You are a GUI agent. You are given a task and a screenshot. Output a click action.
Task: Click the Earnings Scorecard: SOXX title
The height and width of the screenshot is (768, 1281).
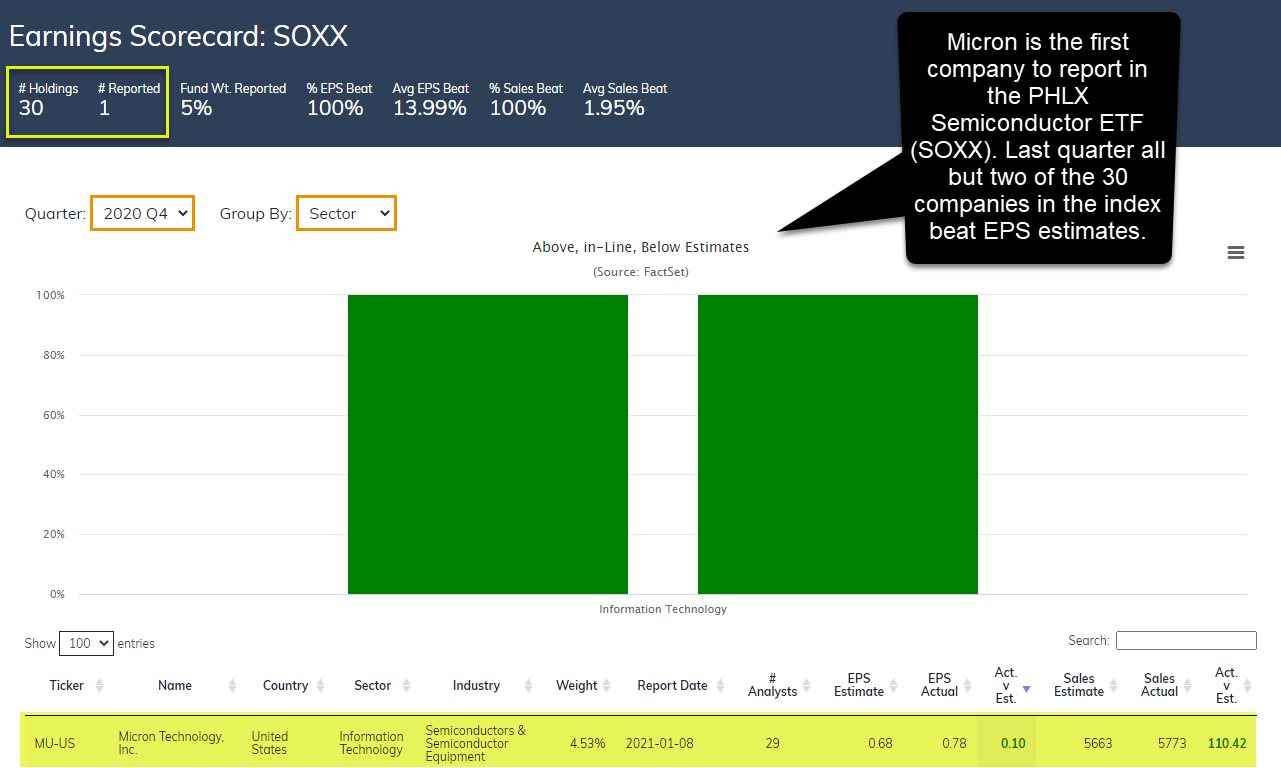(179, 37)
